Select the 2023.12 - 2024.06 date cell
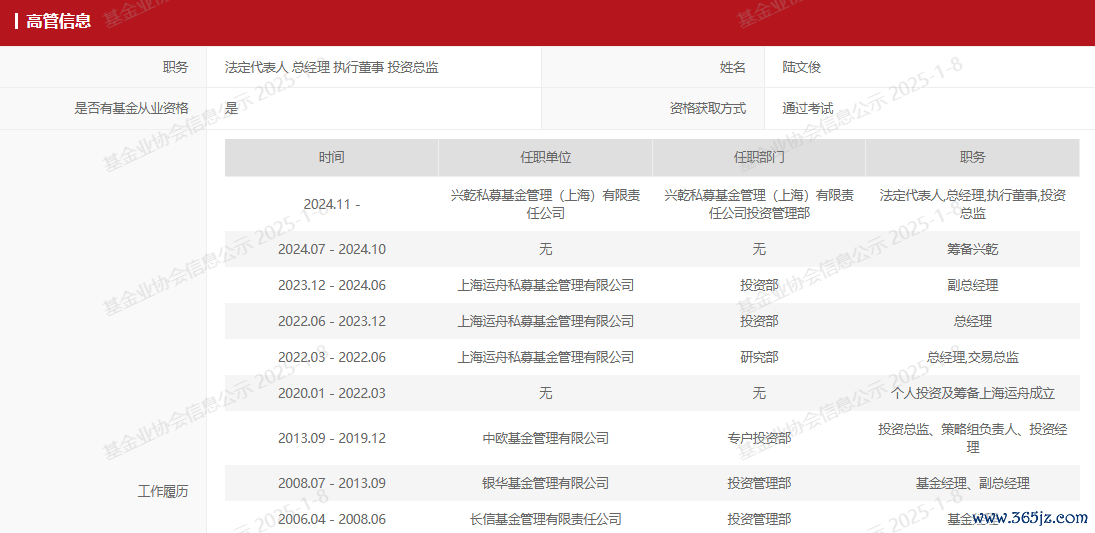Image resolution: width=1095 pixels, height=533 pixels. click(332, 285)
